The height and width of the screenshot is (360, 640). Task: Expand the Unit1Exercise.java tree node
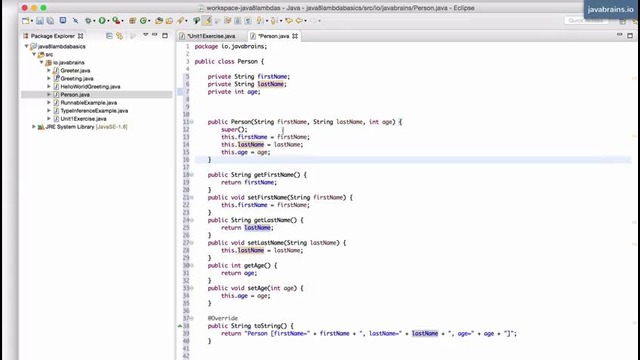(49, 118)
